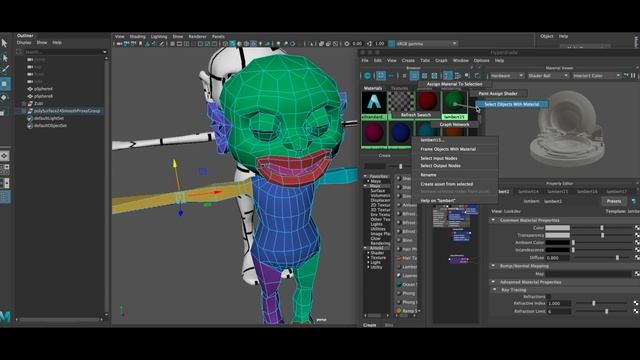This screenshot has width=640, height=360.
Task: Choose Rename in the context menu
Action: tap(429, 175)
